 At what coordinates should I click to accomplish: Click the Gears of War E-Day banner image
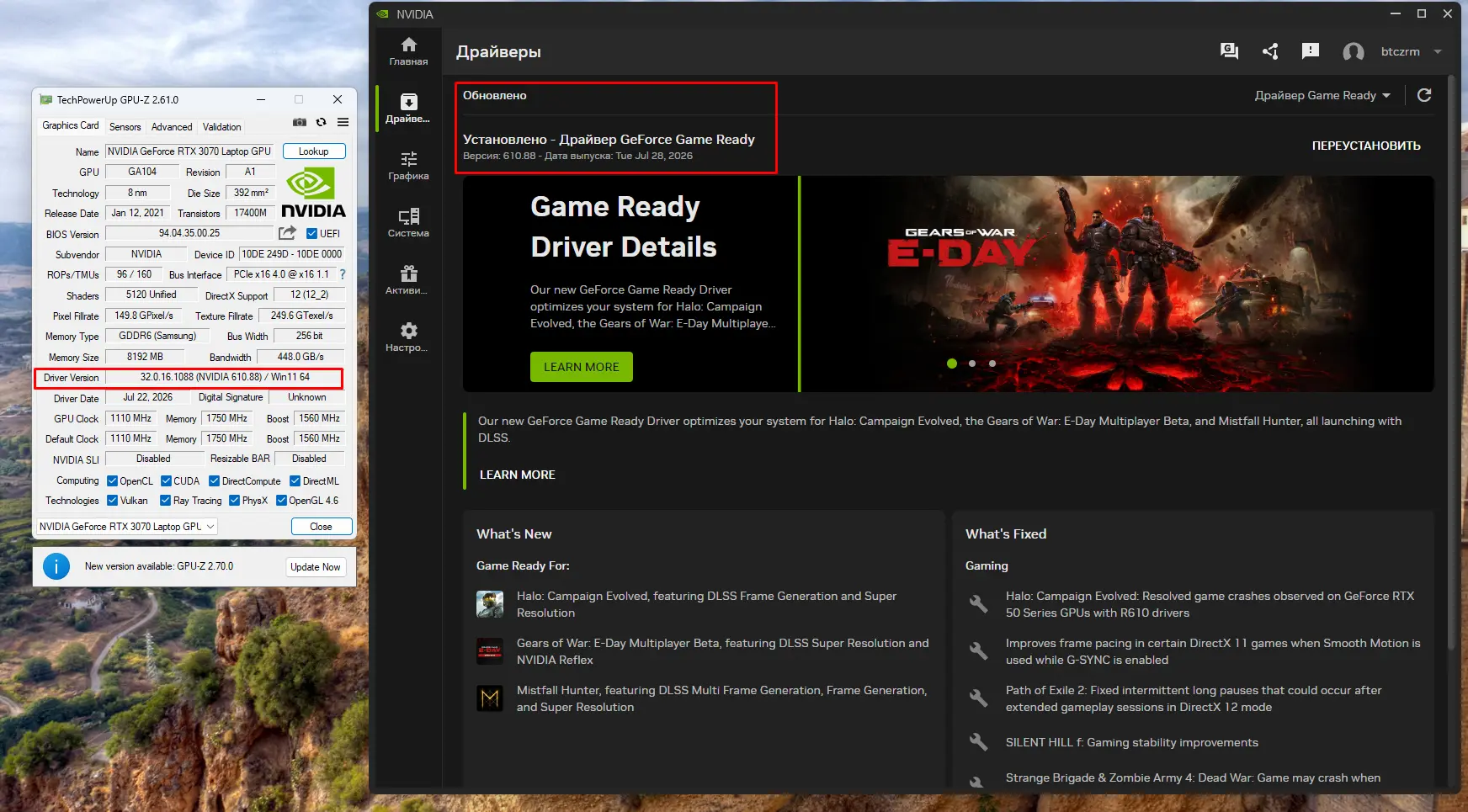(1117, 284)
